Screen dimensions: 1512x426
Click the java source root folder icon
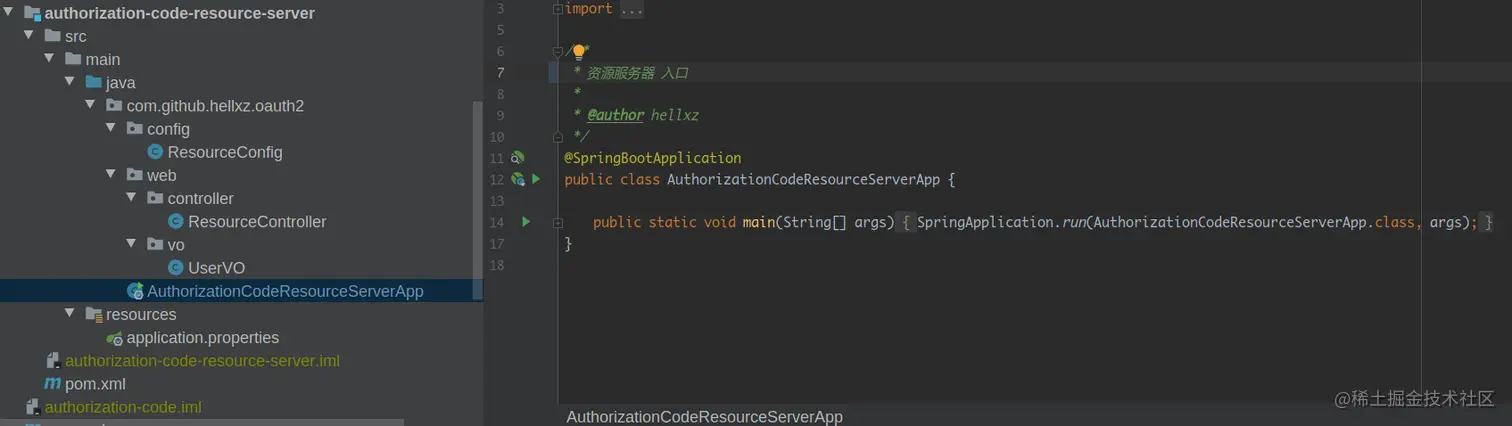pos(94,82)
